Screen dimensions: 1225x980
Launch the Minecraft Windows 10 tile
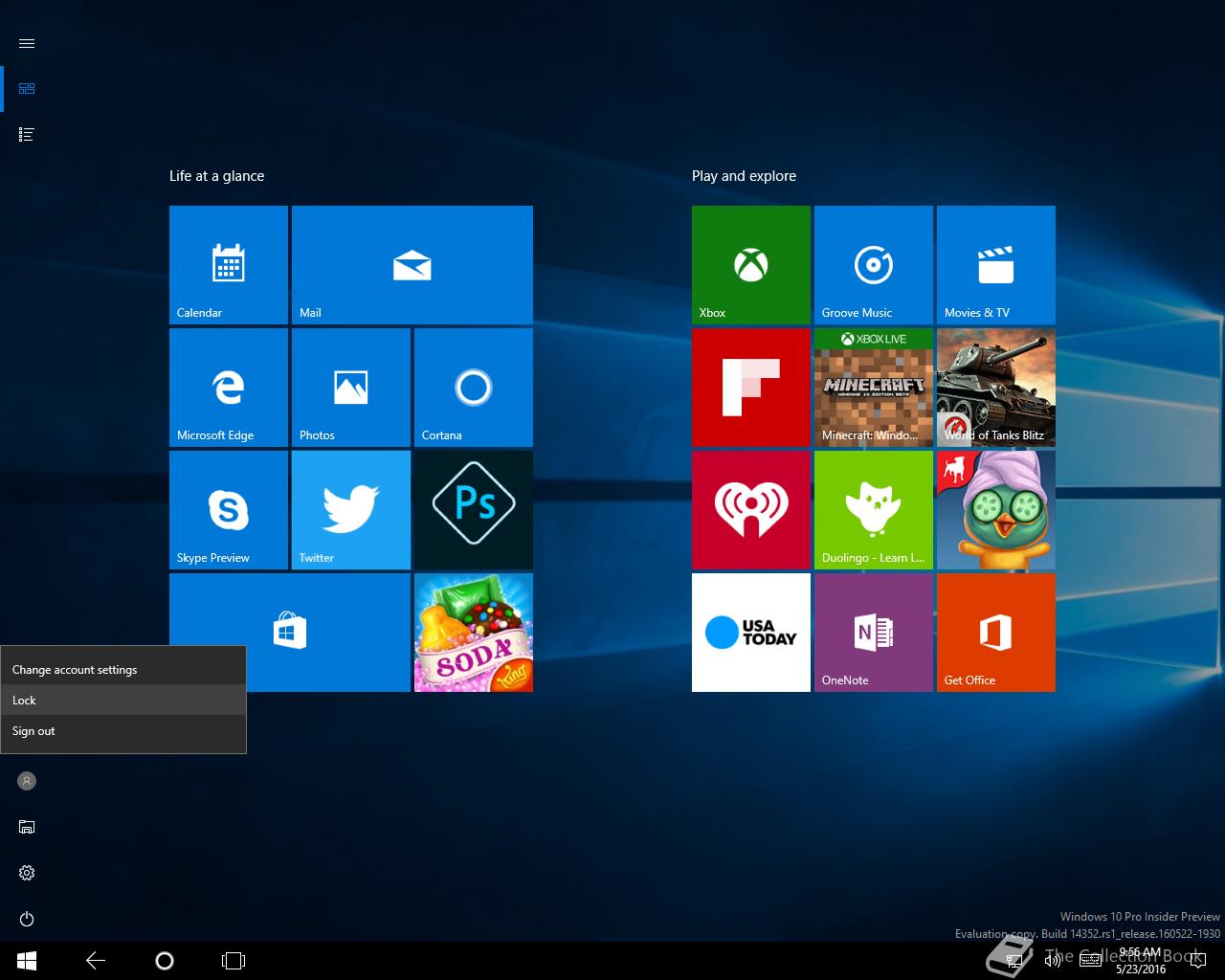pyautogui.click(x=874, y=388)
